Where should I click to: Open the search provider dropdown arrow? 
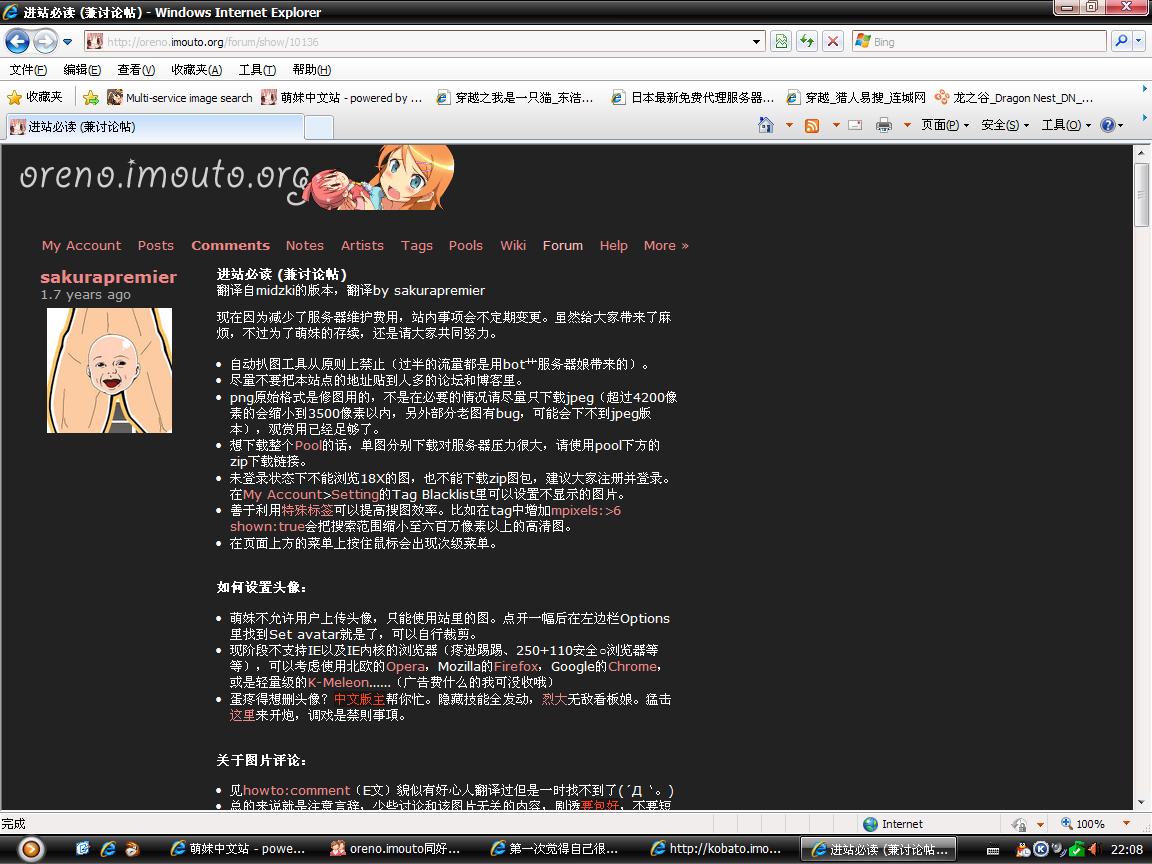1140,41
